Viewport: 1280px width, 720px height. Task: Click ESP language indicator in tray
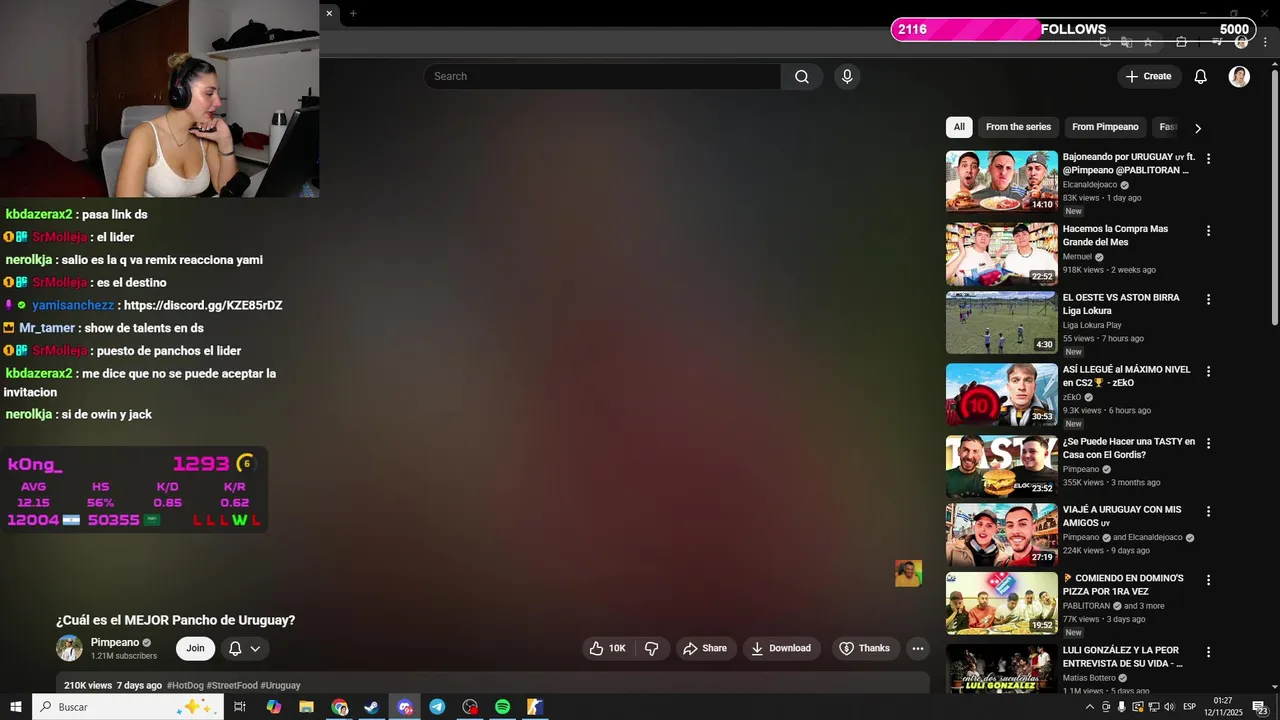coord(1190,707)
